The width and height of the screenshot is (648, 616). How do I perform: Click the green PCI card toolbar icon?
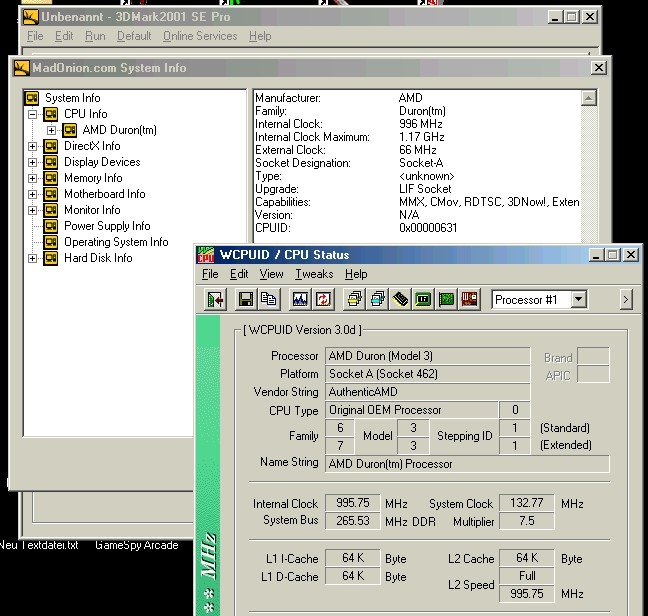pyautogui.click(x=446, y=299)
